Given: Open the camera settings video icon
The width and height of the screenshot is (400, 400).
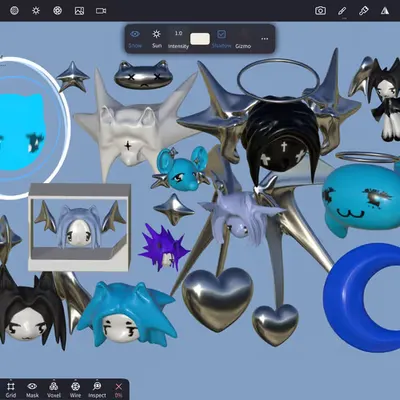Looking at the screenshot, I should 101,11.
